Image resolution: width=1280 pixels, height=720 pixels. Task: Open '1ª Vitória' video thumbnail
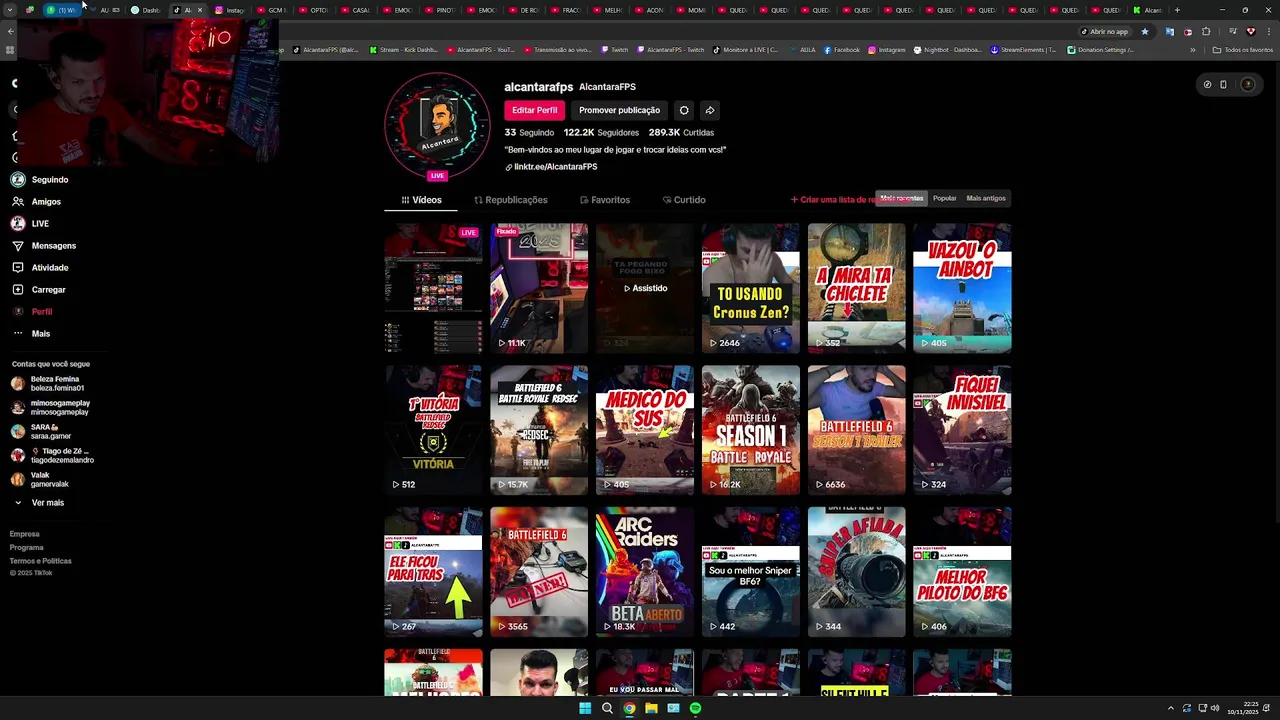tap(433, 430)
